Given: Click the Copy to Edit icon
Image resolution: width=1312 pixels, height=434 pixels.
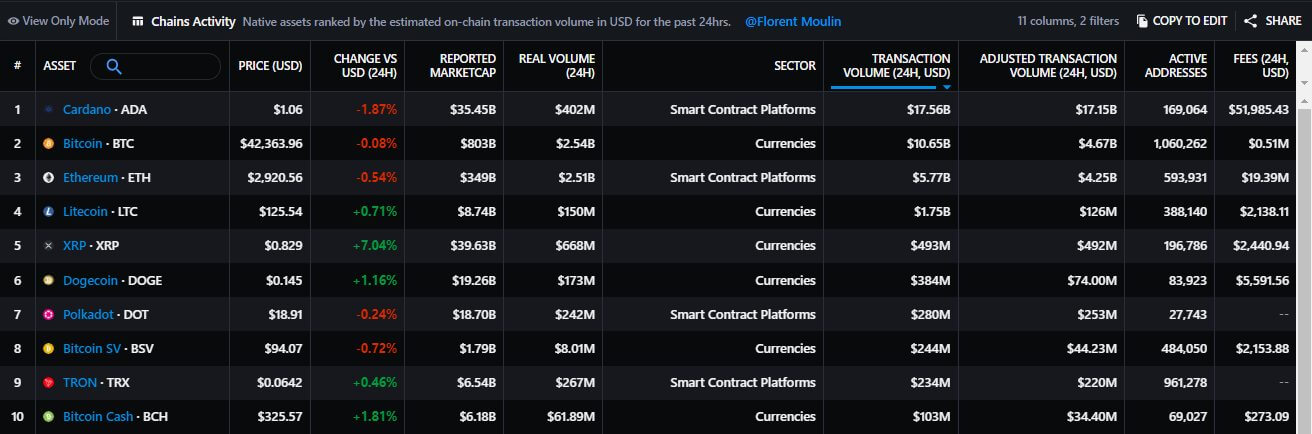Looking at the screenshot, I should [x=1142, y=21].
